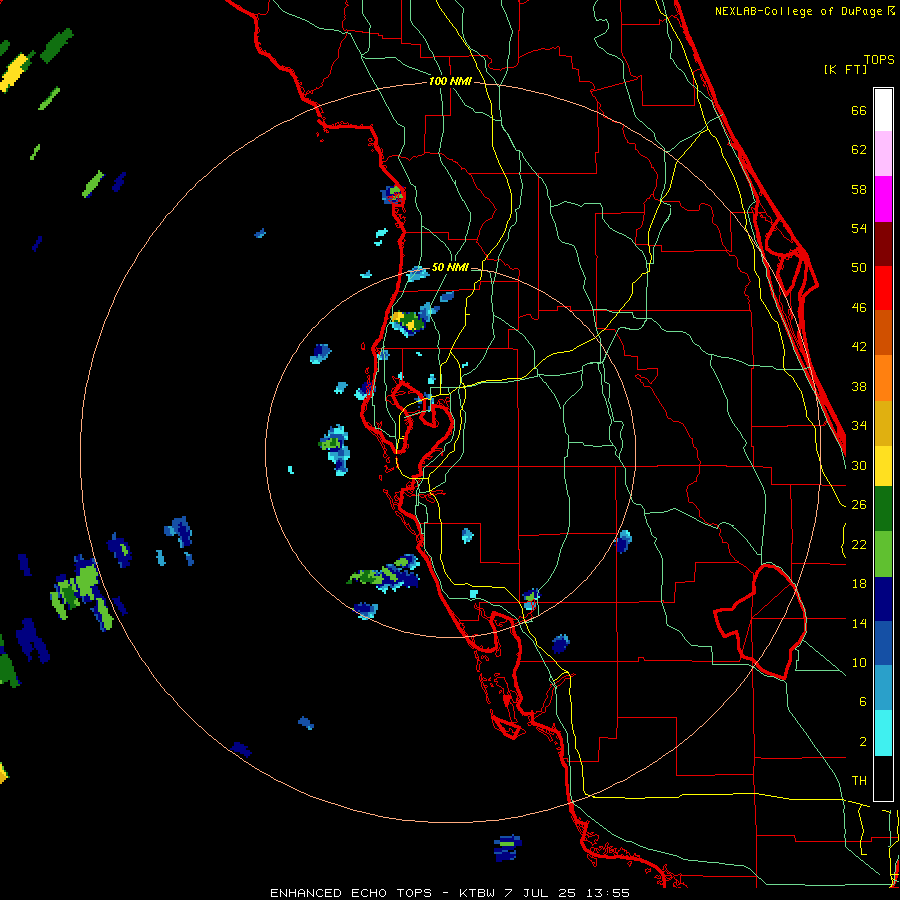
Task: Click the legend value 34
Action: click(x=859, y=426)
